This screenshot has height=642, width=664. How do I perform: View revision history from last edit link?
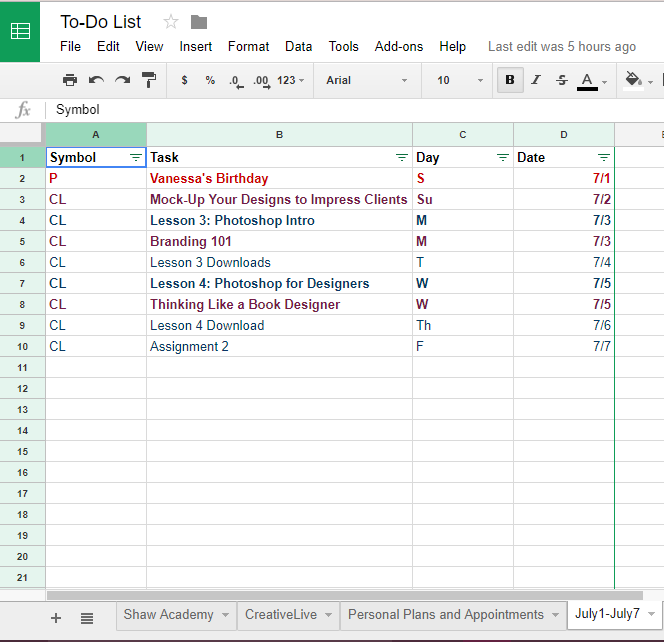(562, 46)
